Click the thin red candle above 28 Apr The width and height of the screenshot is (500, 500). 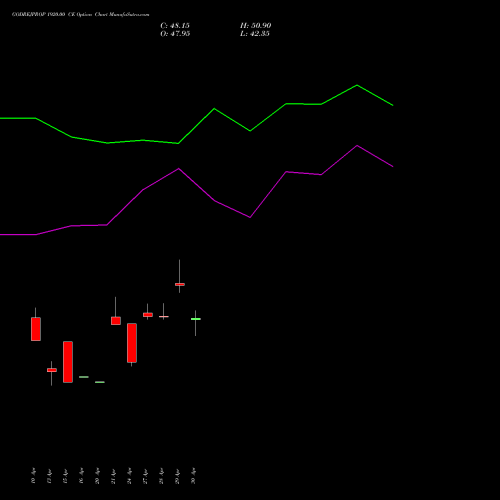164,316
